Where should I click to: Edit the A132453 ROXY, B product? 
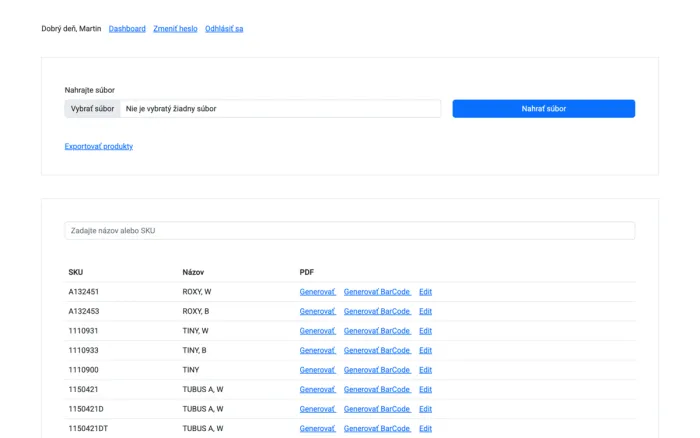pos(425,311)
